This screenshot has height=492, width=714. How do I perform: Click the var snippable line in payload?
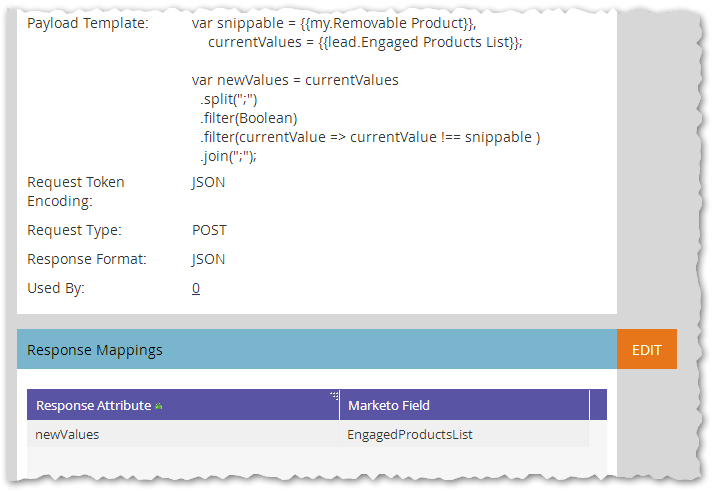(334, 23)
